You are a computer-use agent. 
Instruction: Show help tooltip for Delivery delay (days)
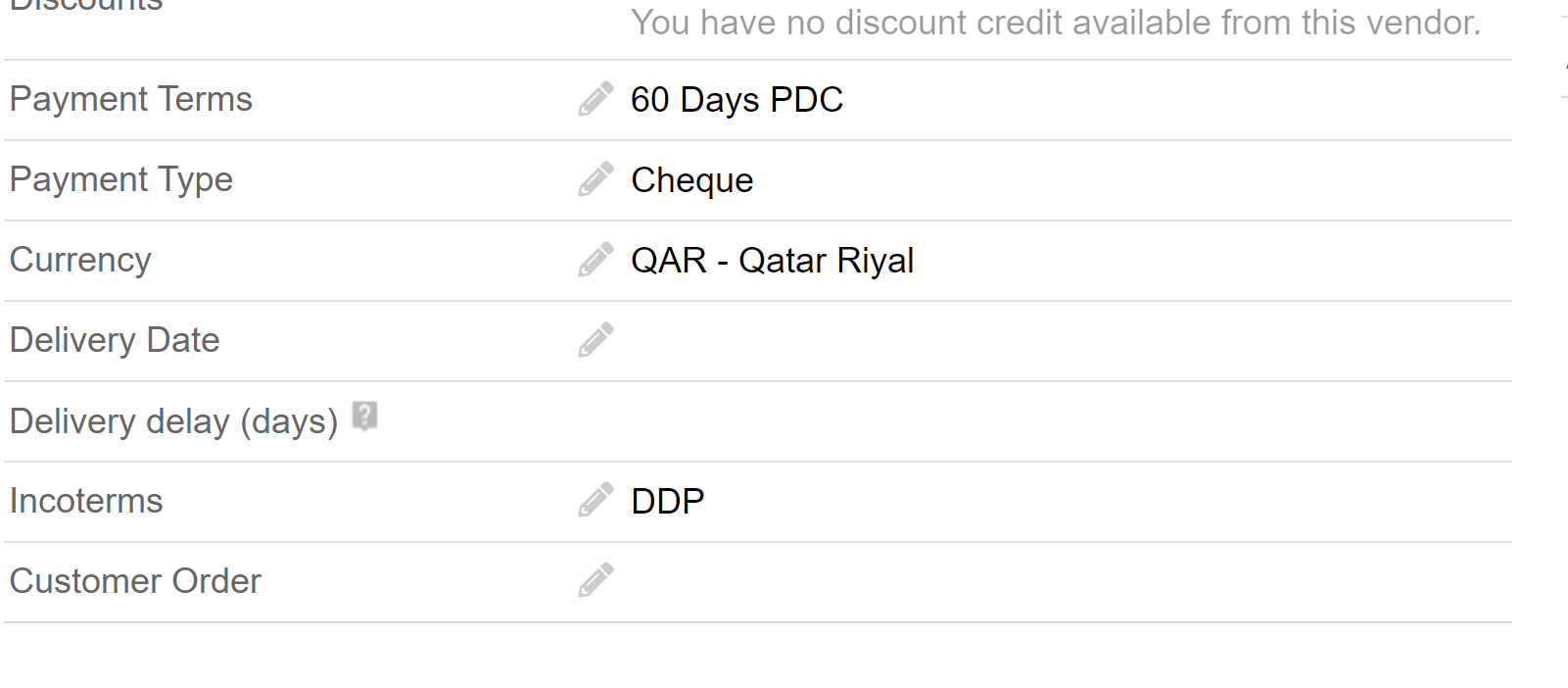(x=364, y=416)
